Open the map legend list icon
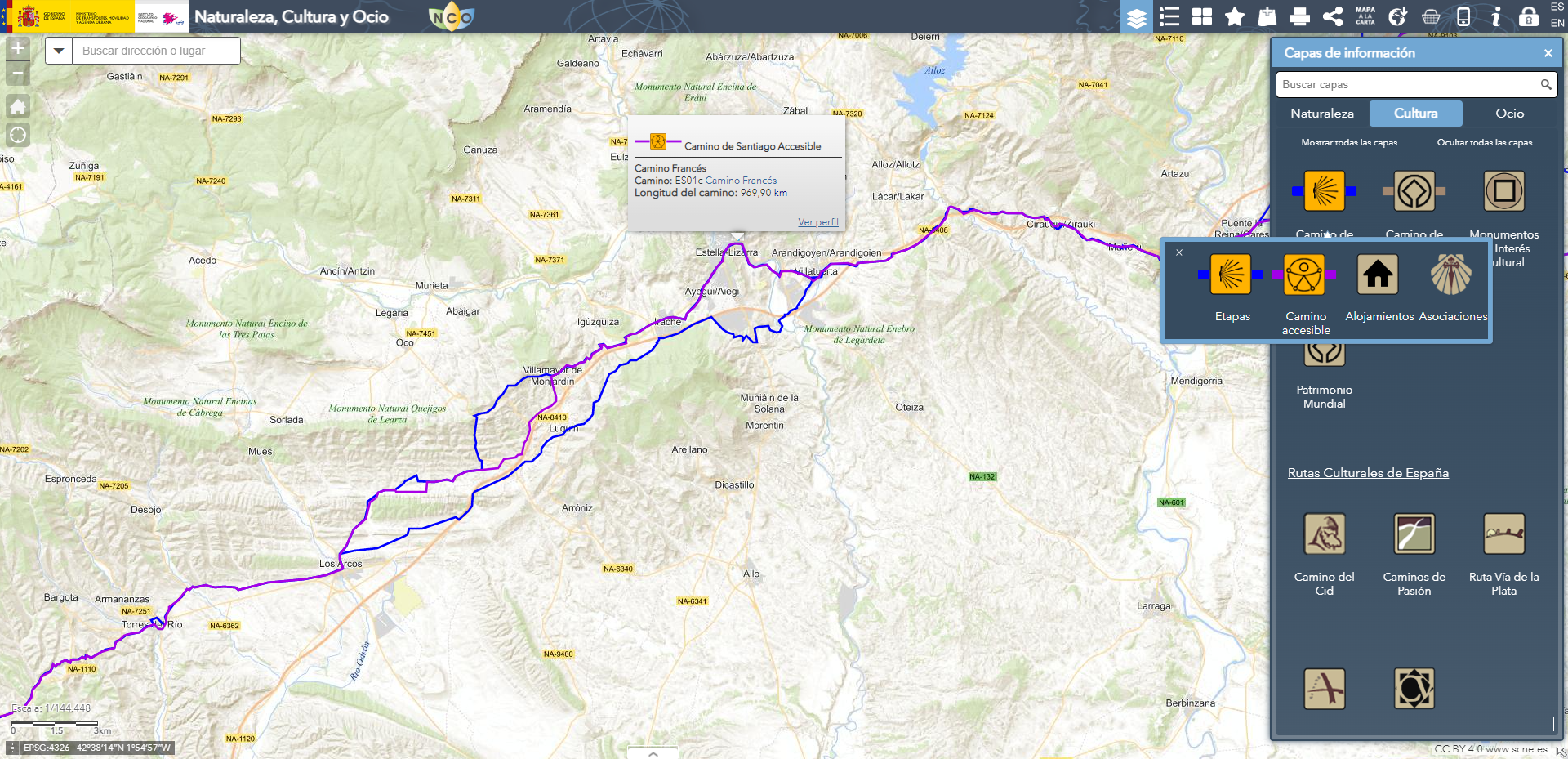This screenshot has height=759, width=1568. (x=1169, y=17)
